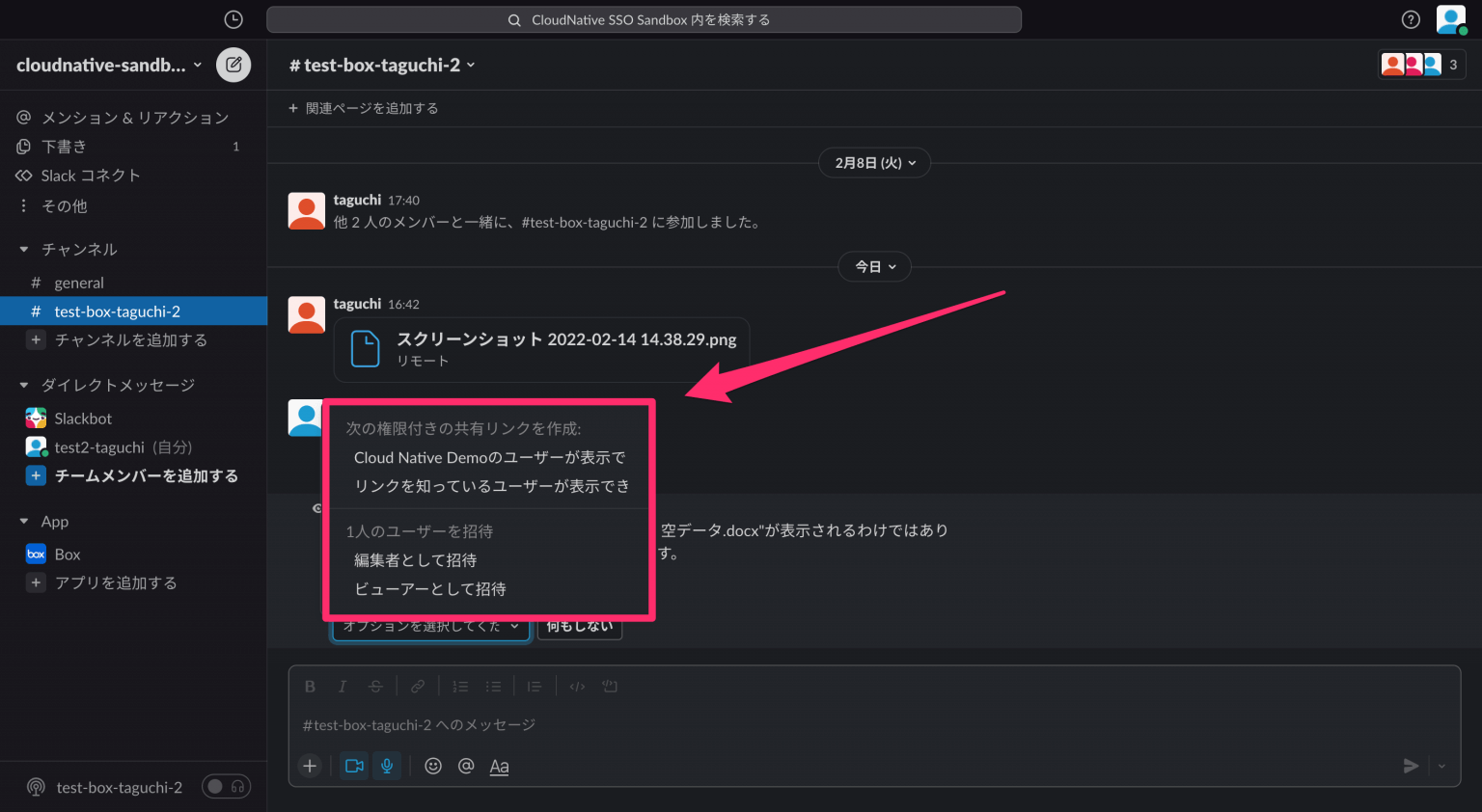Apply italic formatting from the composer toolbar
This screenshot has width=1482, height=812.
[343, 686]
